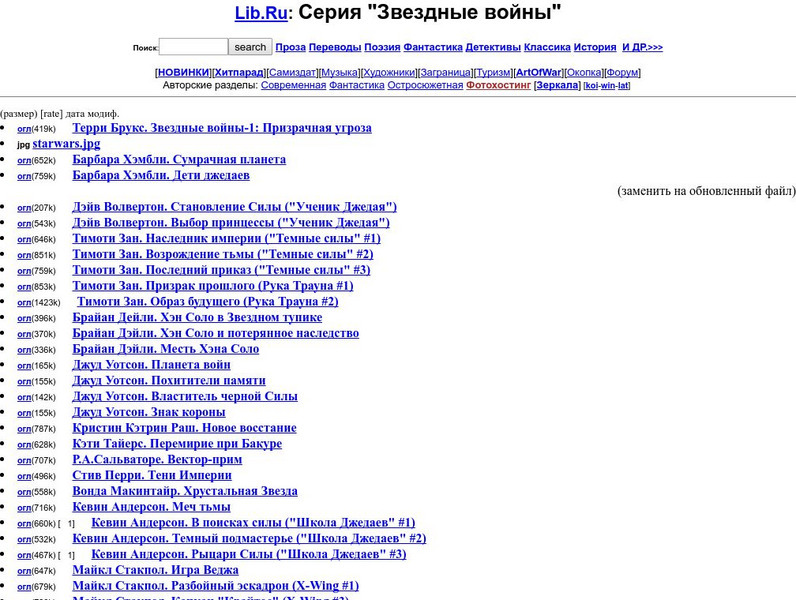
Task: Click into the Поиск search input field
Action: (x=193, y=47)
